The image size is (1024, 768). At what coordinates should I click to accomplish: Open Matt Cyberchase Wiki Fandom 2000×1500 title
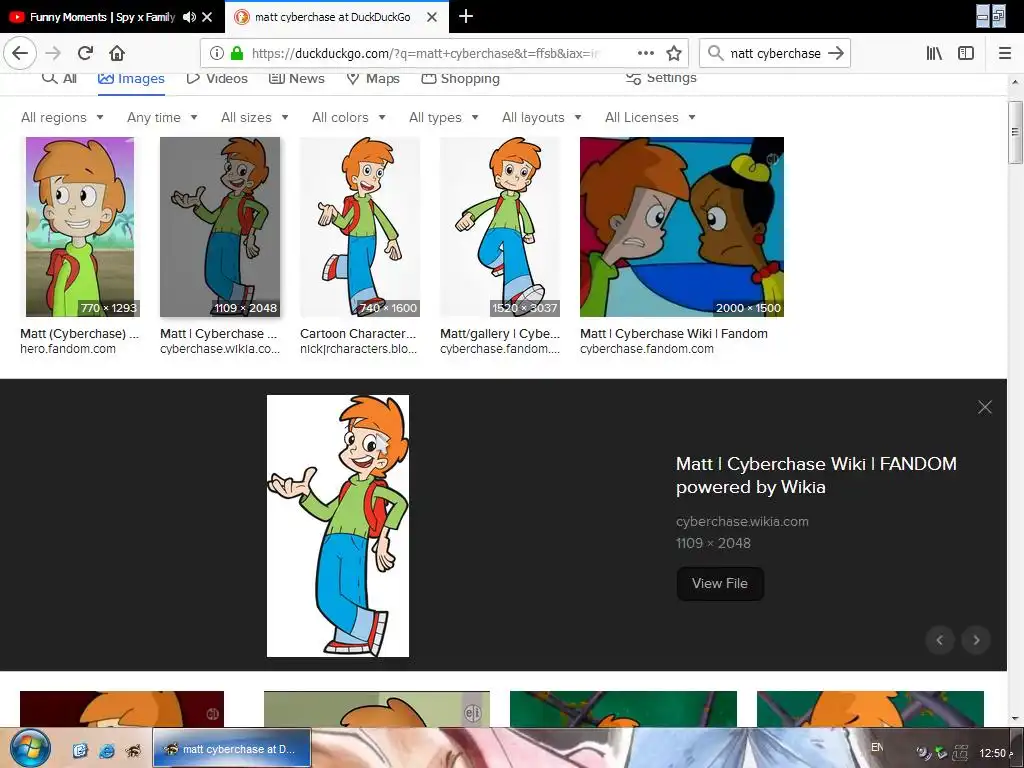click(x=673, y=334)
